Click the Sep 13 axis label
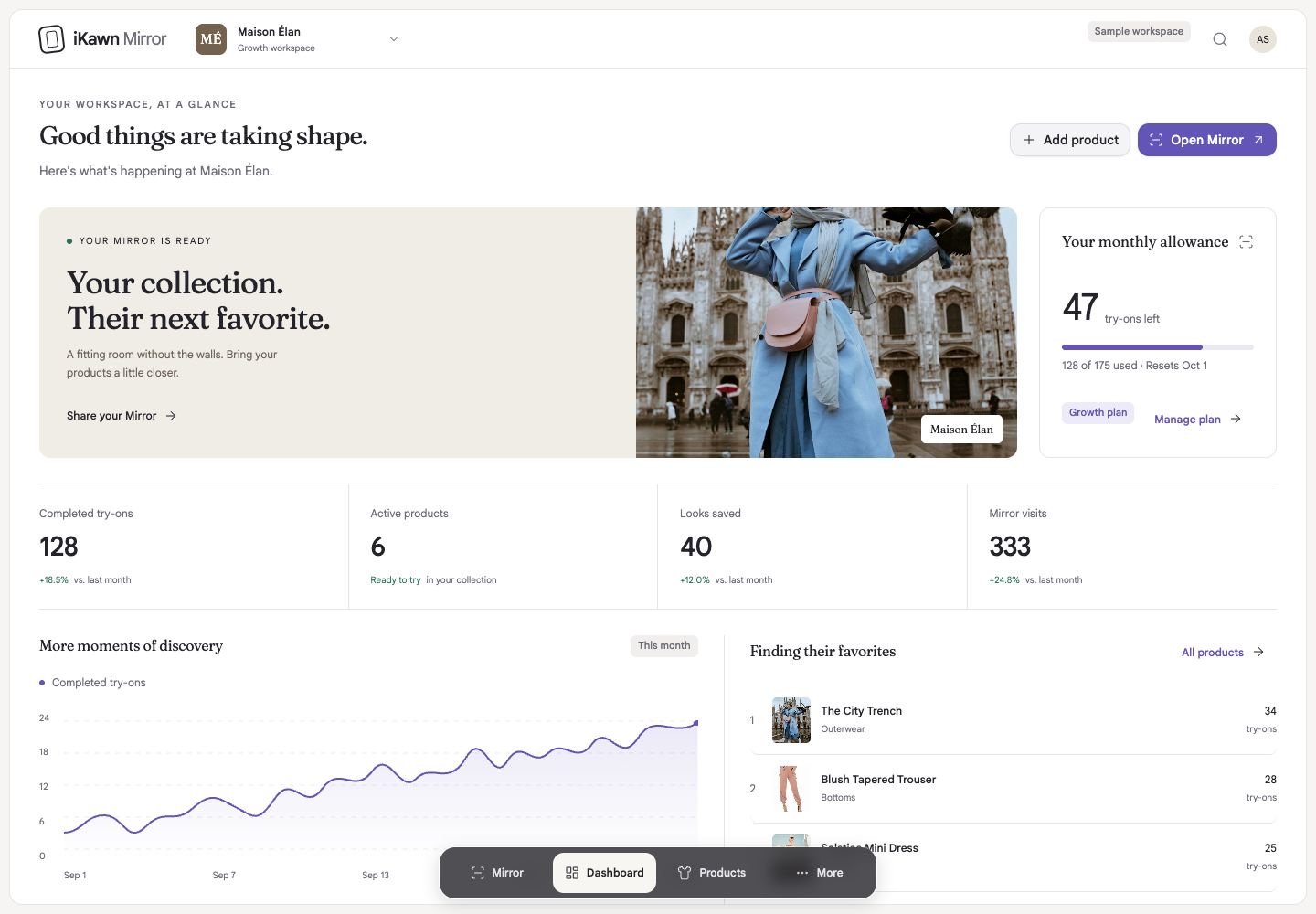This screenshot has height=914, width=1316. (x=376, y=876)
